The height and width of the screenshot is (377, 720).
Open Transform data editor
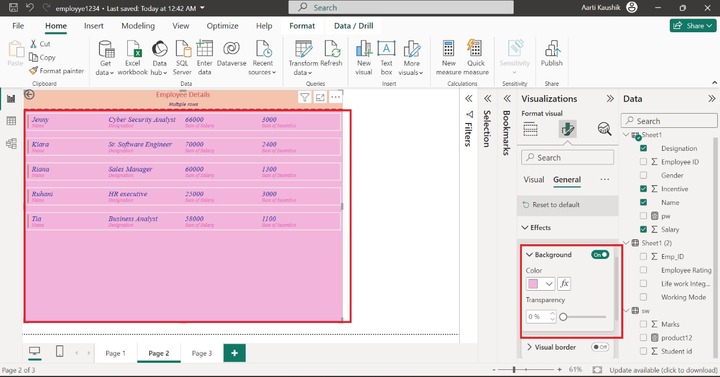tap(303, 57)
